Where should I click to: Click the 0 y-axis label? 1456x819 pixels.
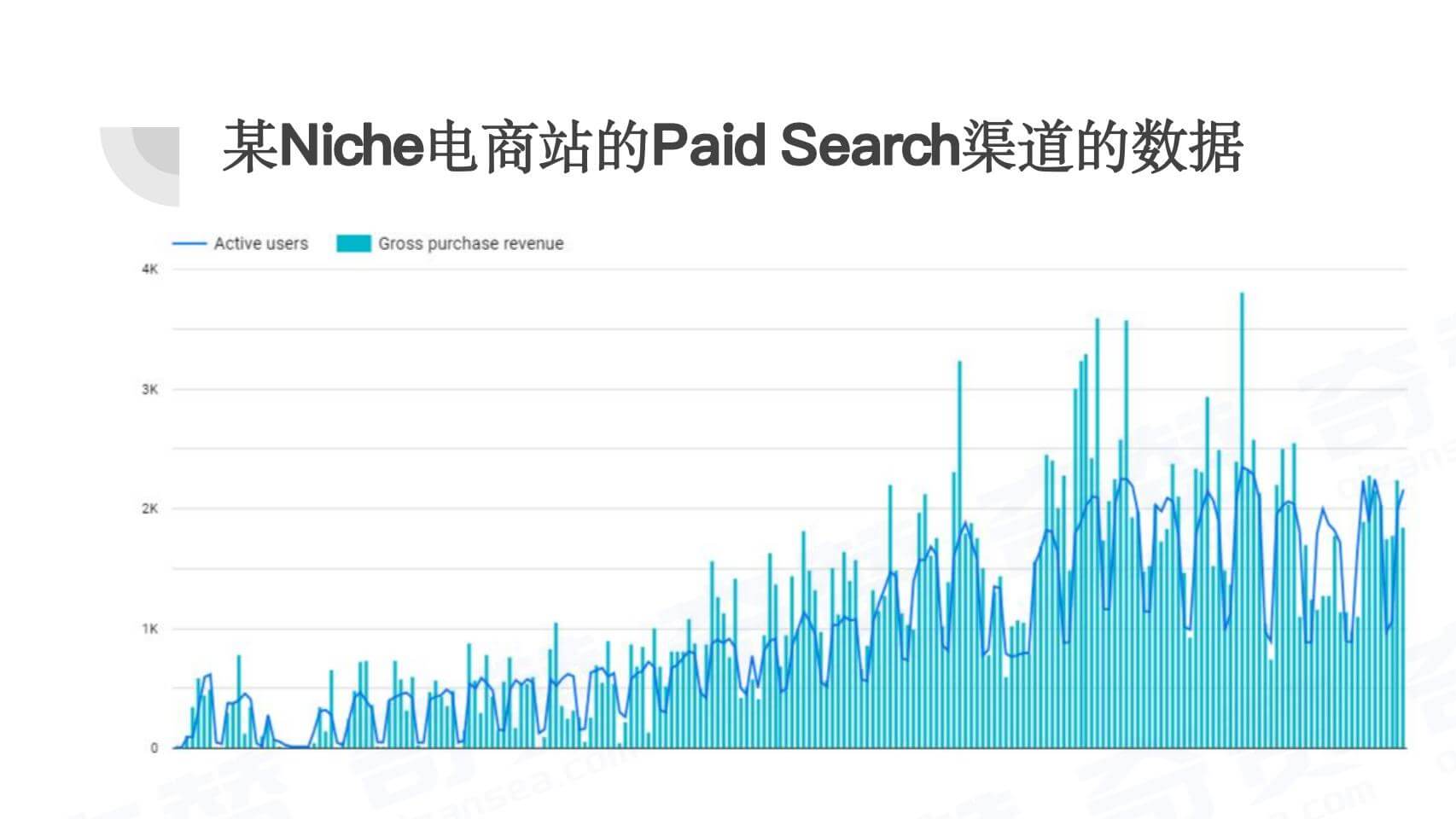tap(154, 748)
